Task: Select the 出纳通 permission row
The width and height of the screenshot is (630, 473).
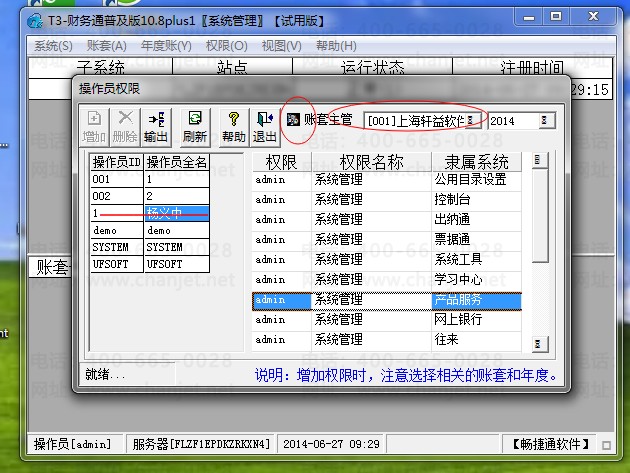Action: tap(387, 219)
